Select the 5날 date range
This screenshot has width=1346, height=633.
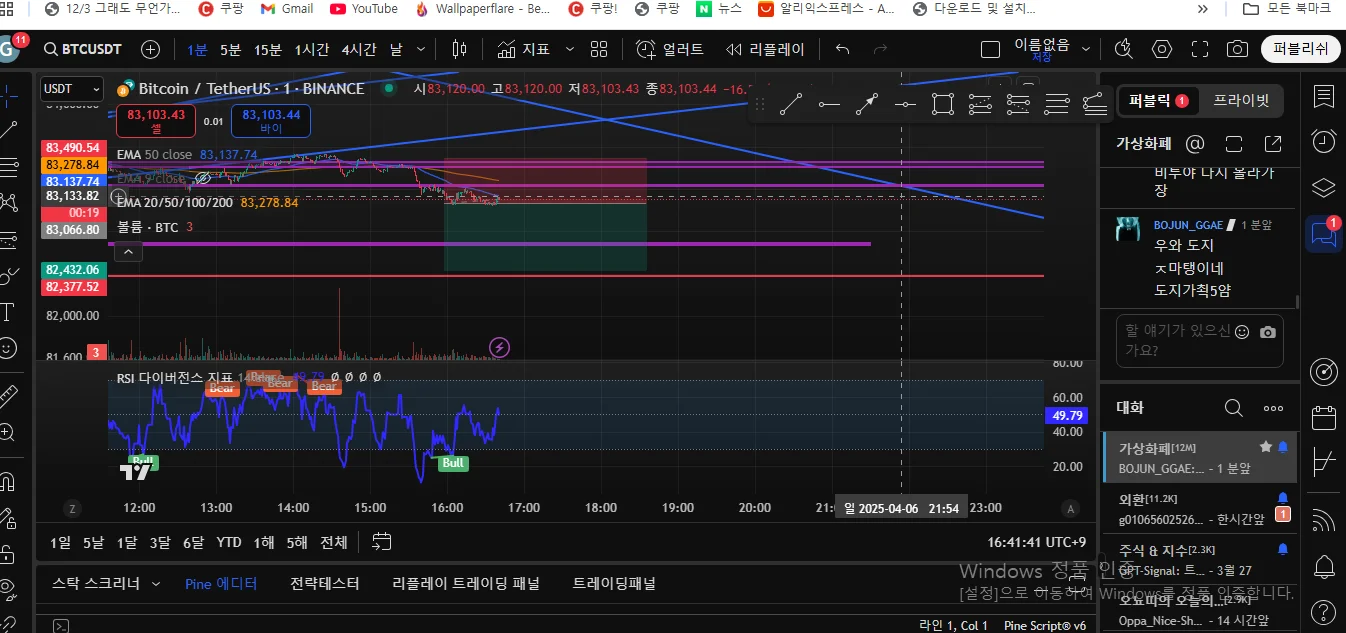click(x=93, y=542)
